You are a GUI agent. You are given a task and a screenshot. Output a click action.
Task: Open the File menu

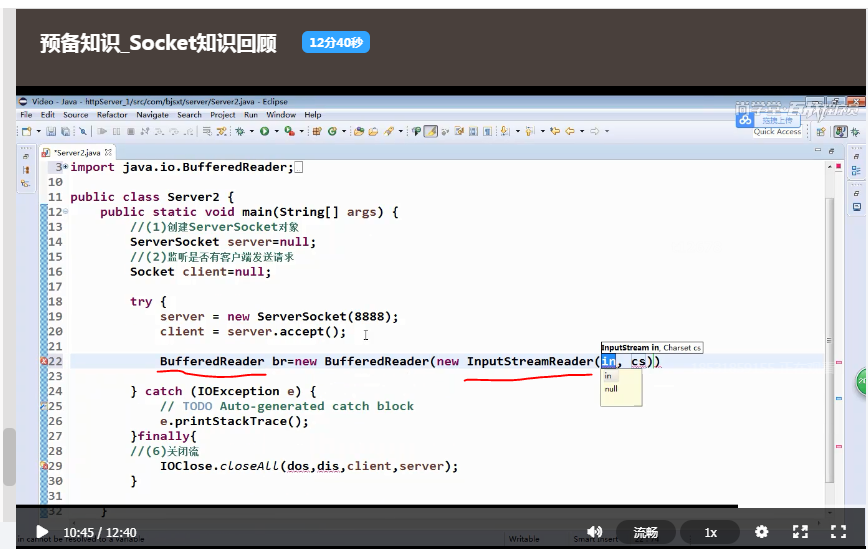26,115
